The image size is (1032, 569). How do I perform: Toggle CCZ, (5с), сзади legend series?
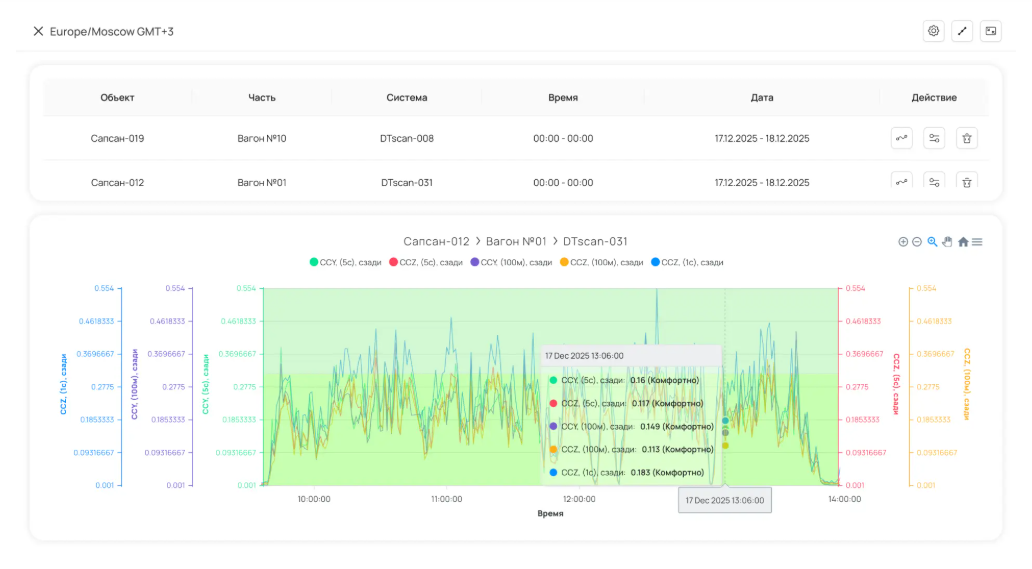point(426,262)
